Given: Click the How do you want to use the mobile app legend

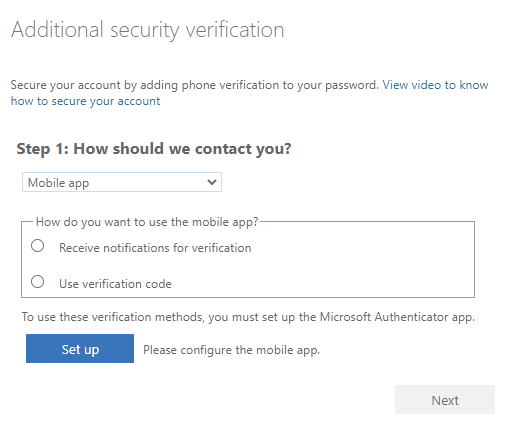Looking at the screenshot, I should 147,222.
